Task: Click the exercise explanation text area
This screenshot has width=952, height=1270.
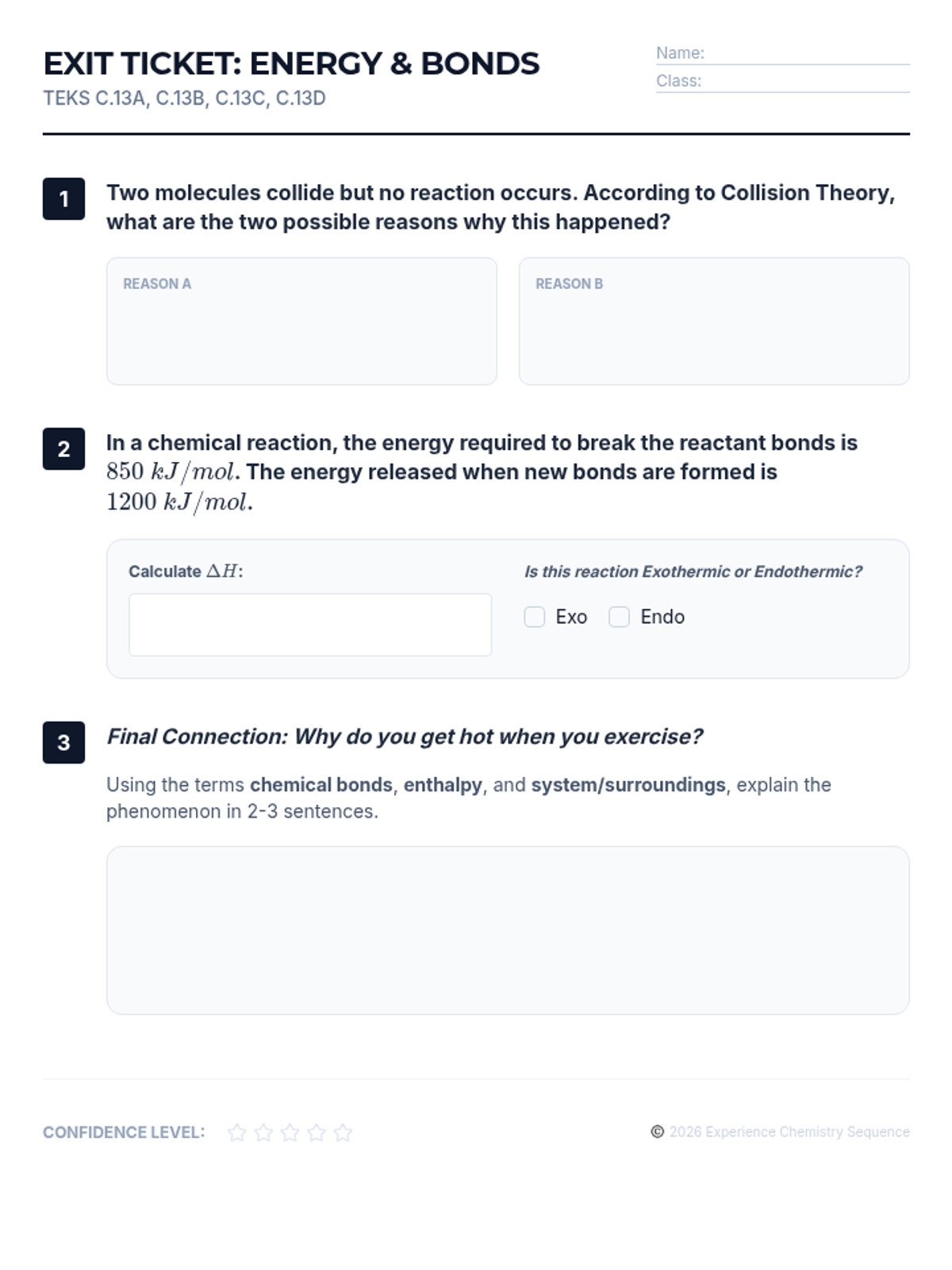Action: pos(508,929)
